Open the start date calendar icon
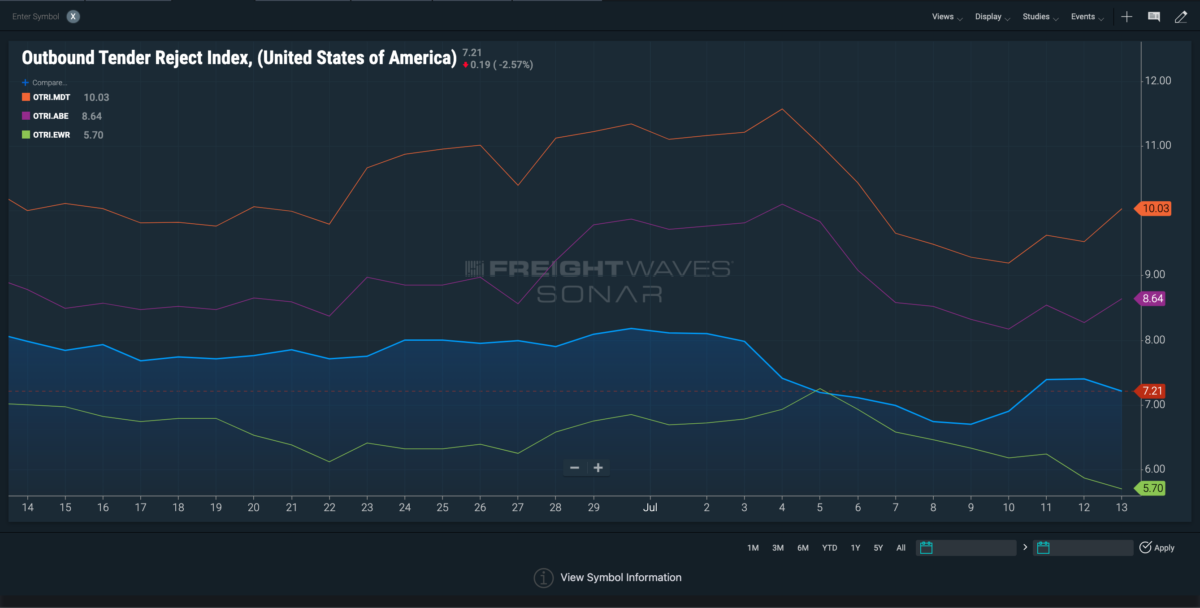This screenshot has width=1200, height=608. coord(926,548)
